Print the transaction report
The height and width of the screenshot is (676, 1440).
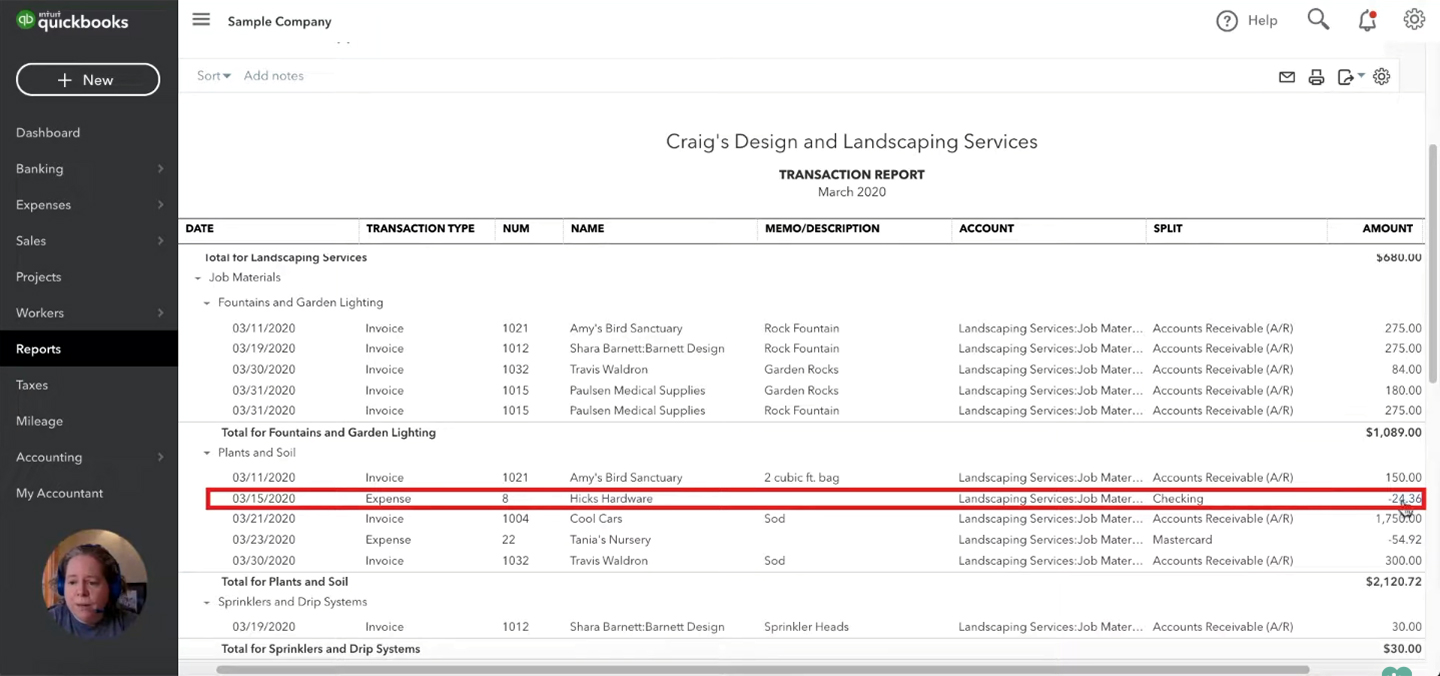point(1316,77)
